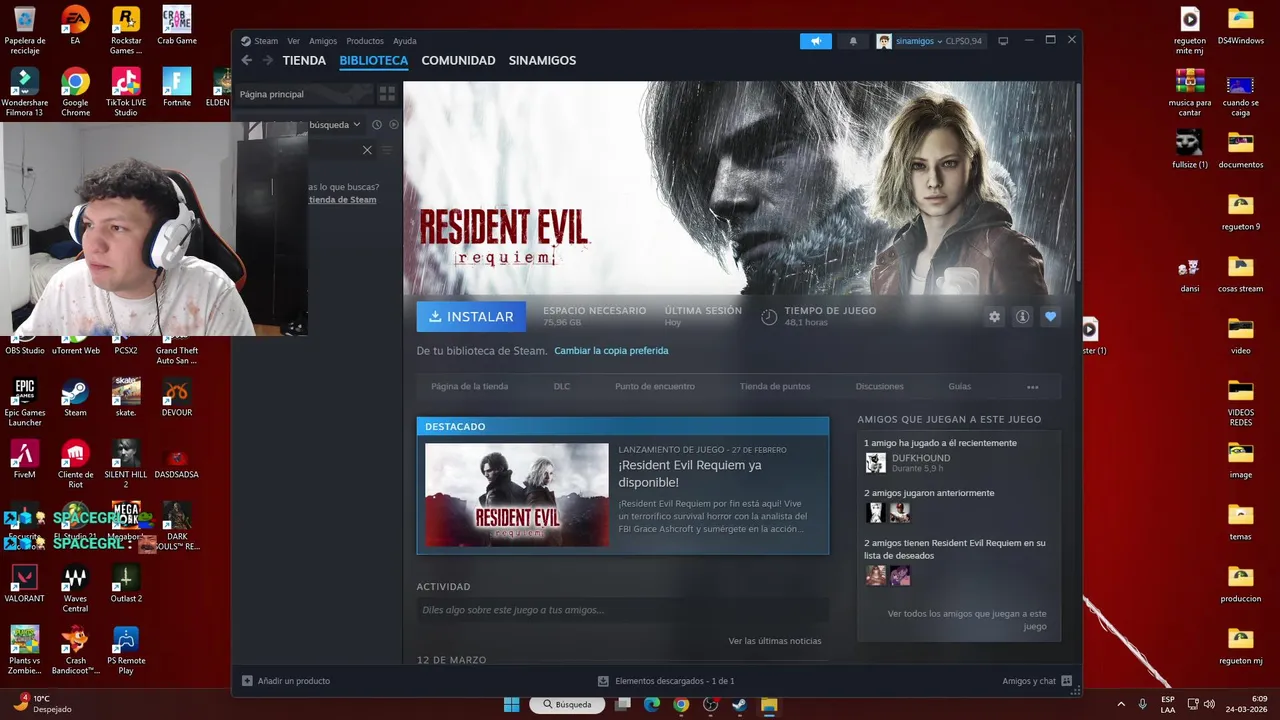Open the advanced filter icon beside the search box
The image size is (1280, 720).
pyautogui.click(x=388, y=150)
